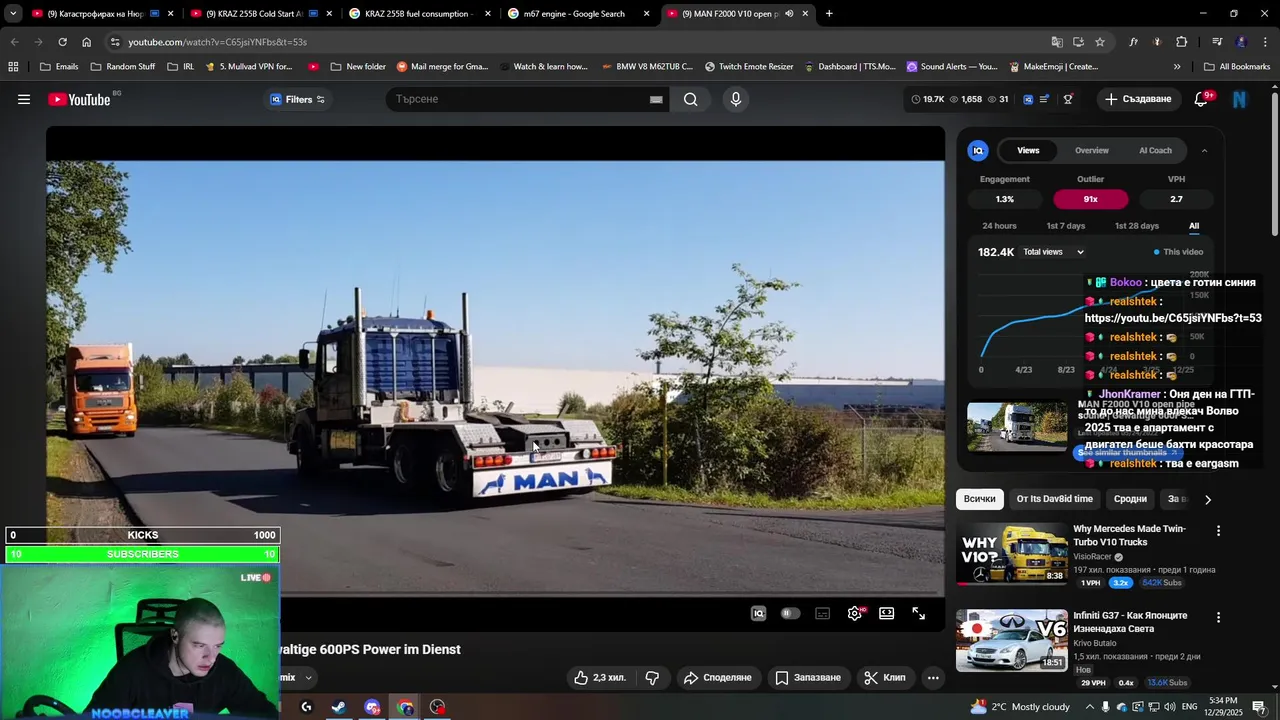
Task: Dislike the video
Action: (x=652, y=677)
